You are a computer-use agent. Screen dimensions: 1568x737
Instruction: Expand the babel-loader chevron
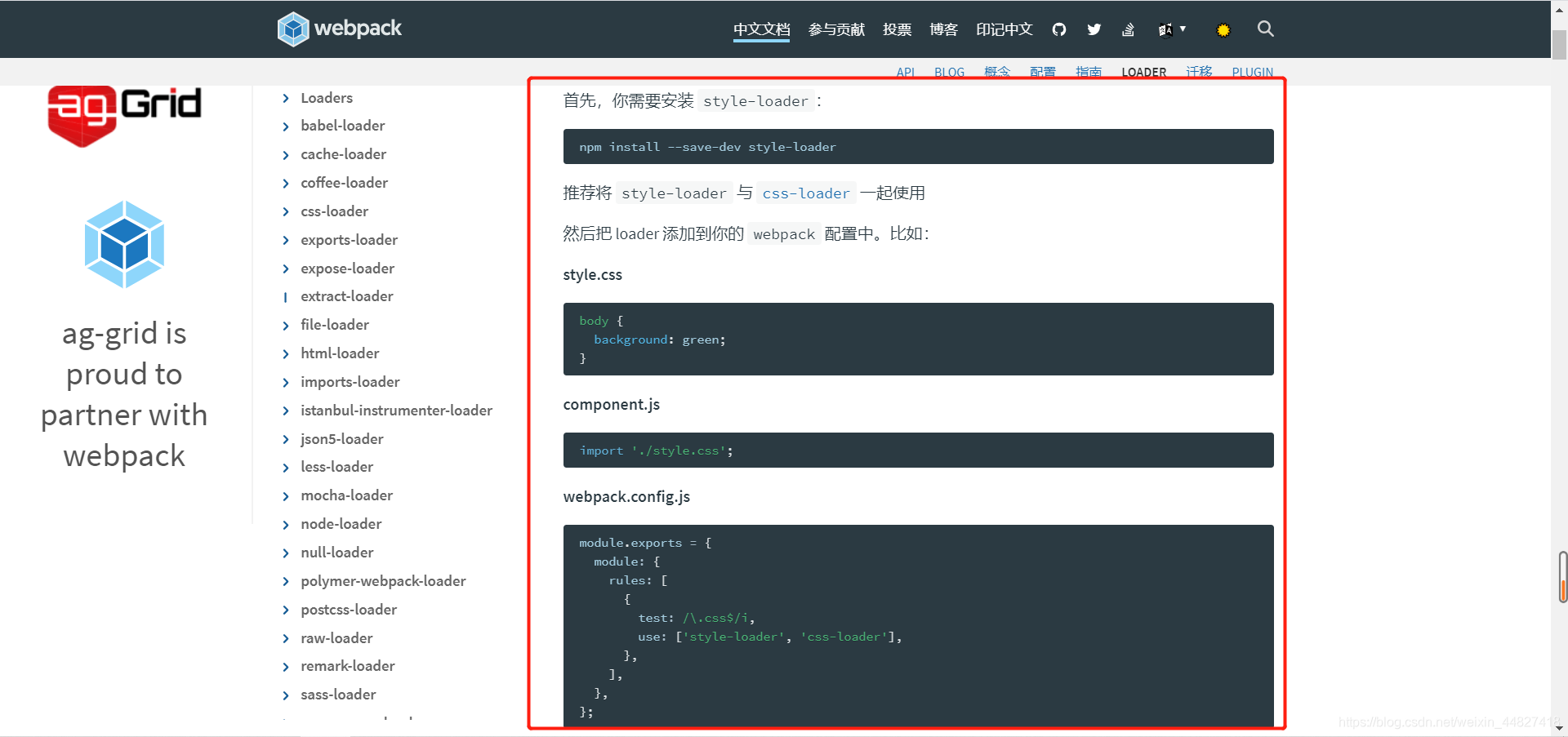pos(285,127)
